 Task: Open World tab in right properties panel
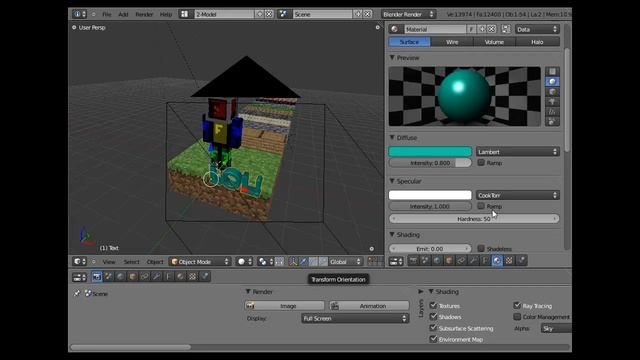437,260
